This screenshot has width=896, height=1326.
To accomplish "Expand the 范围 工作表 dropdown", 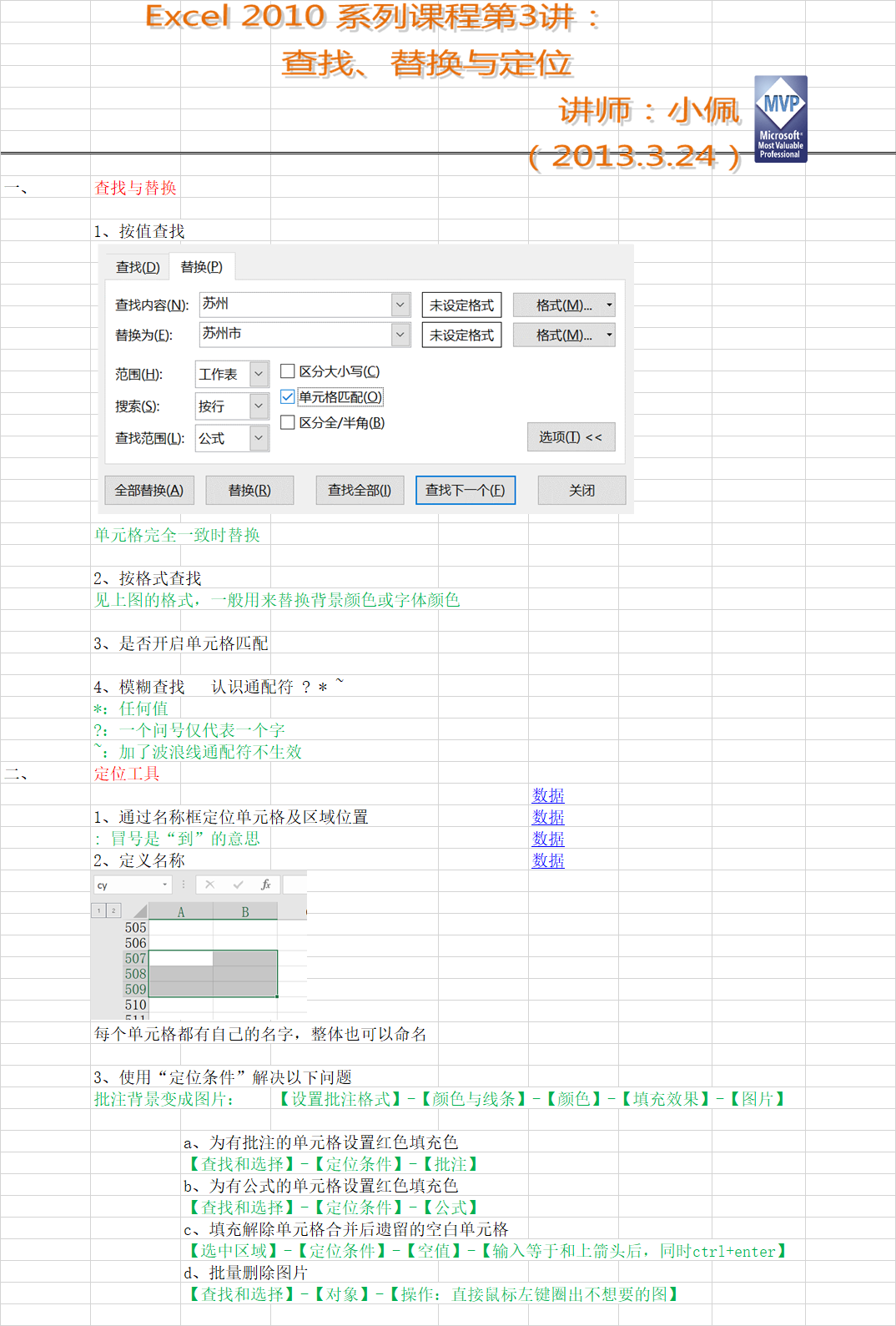I will 259,374.
